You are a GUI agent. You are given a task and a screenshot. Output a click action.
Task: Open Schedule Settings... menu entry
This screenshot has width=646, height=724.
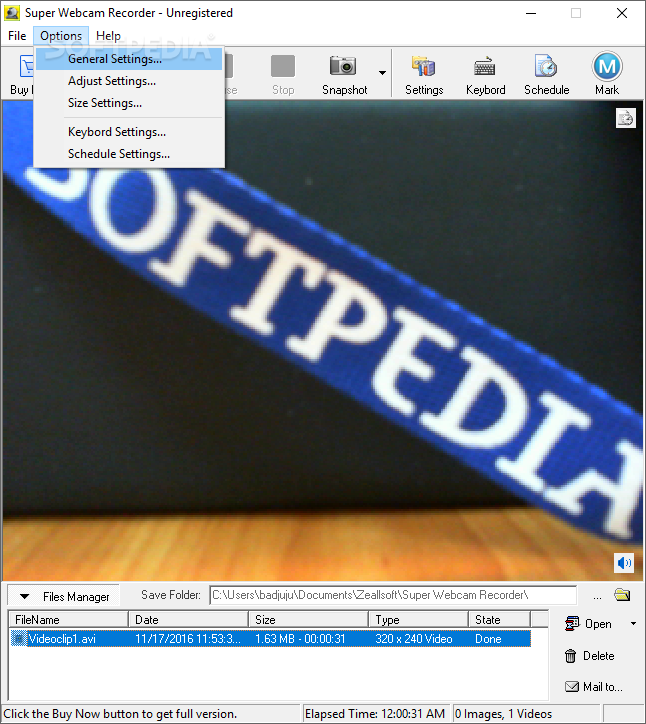coord(129,154)
